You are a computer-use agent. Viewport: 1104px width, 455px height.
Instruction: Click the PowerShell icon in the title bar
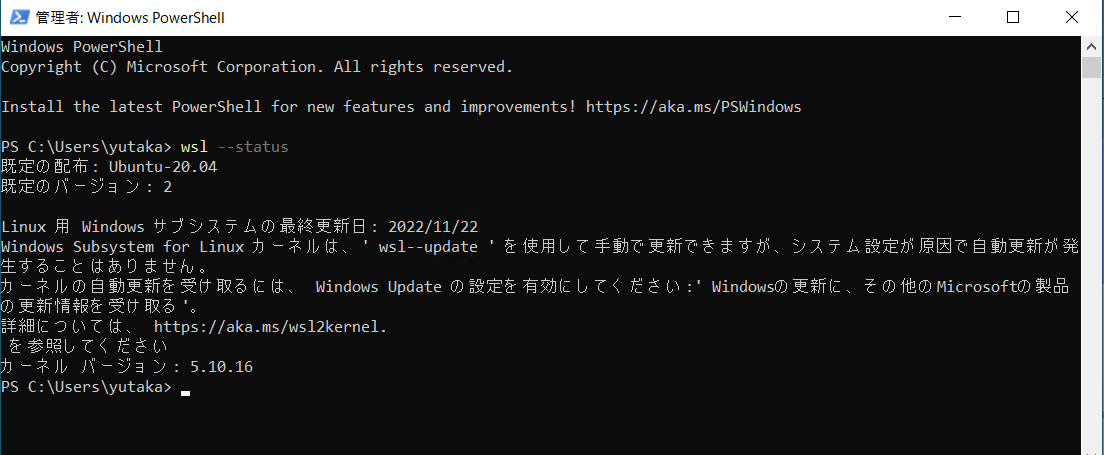tap(18, 18)
